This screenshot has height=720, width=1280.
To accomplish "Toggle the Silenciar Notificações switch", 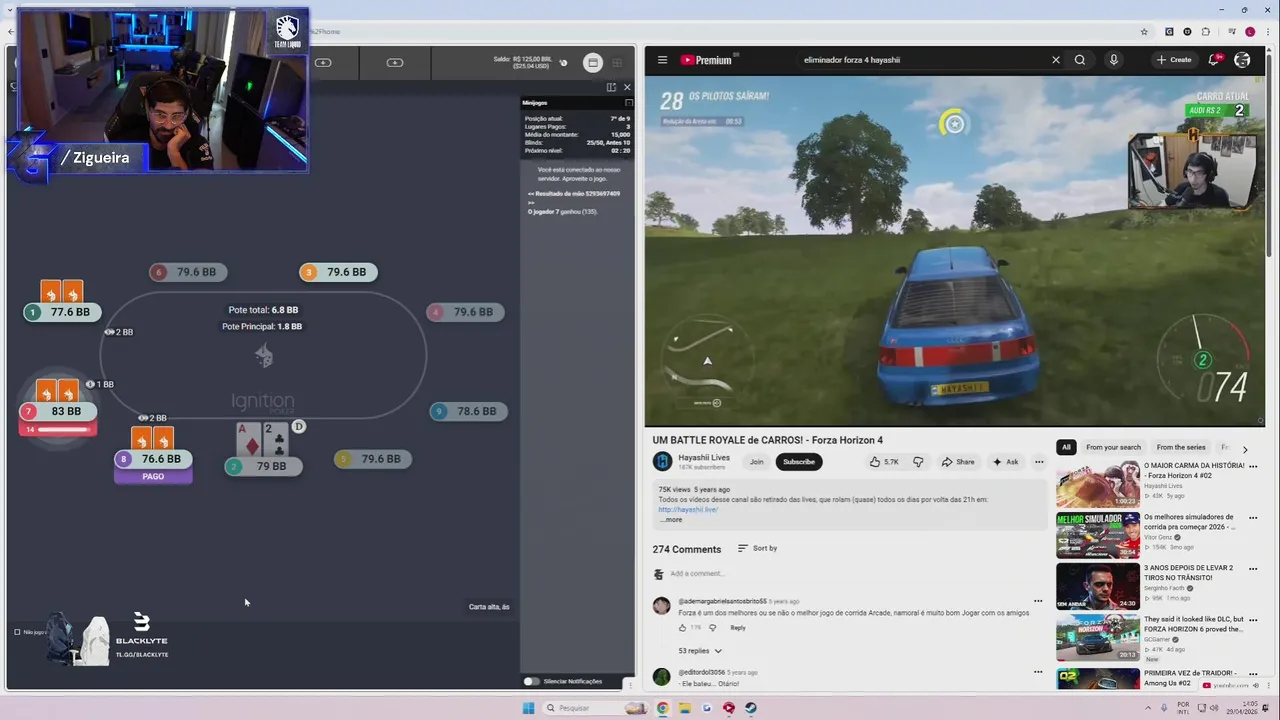I will click(x=531, y=681).
